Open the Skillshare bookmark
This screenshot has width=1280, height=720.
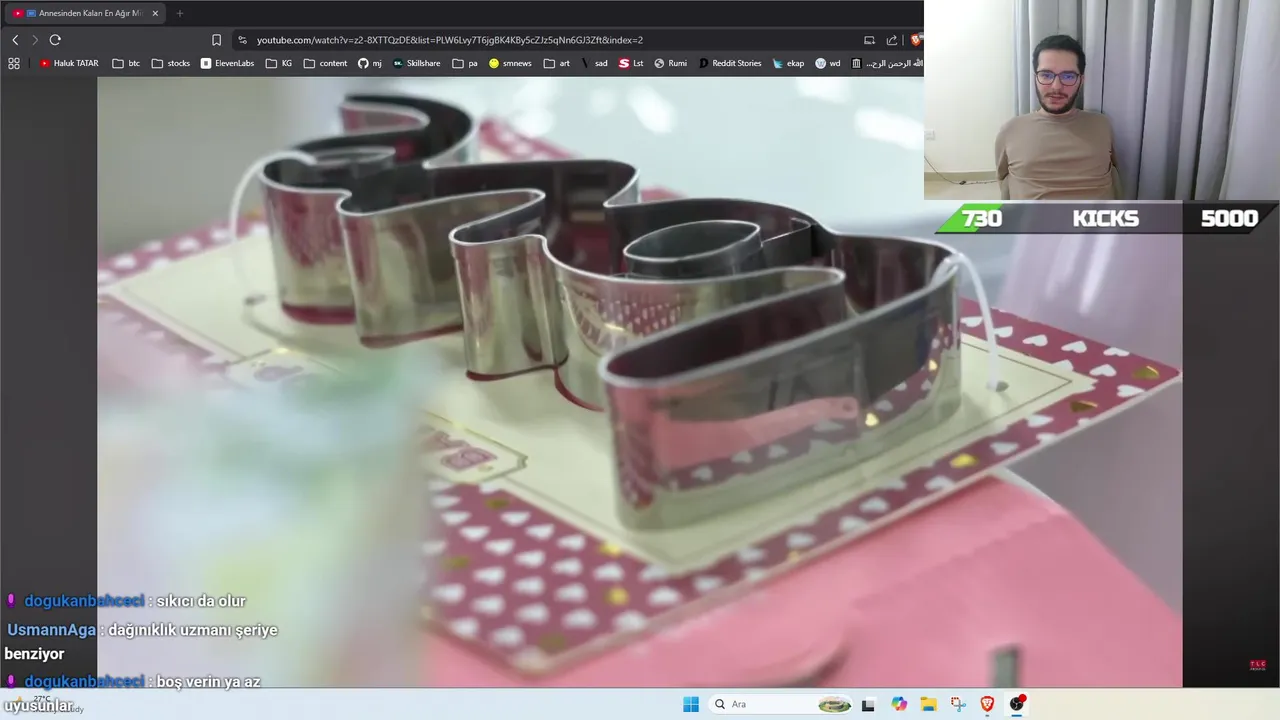tap(416, 63)
